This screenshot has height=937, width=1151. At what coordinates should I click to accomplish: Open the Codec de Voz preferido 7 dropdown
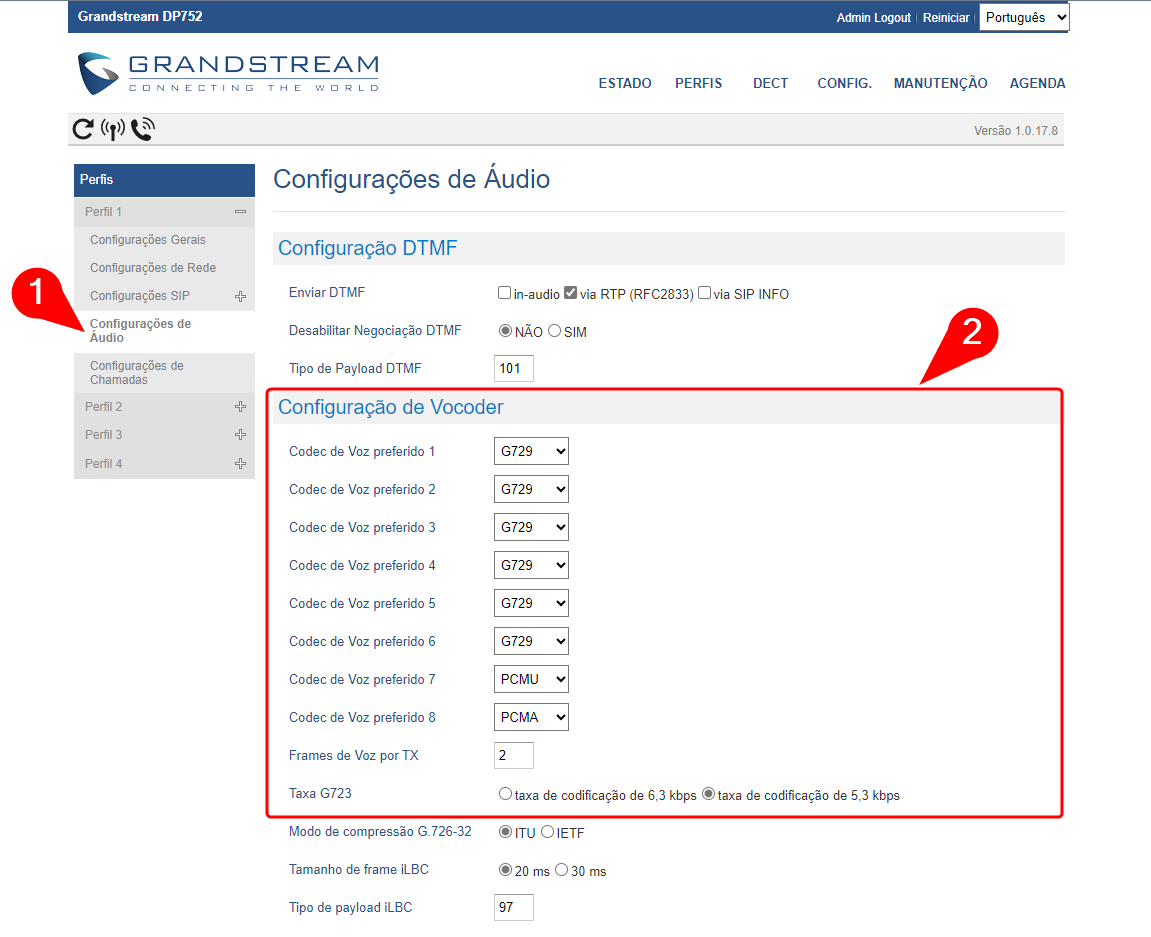click(531, 680)
